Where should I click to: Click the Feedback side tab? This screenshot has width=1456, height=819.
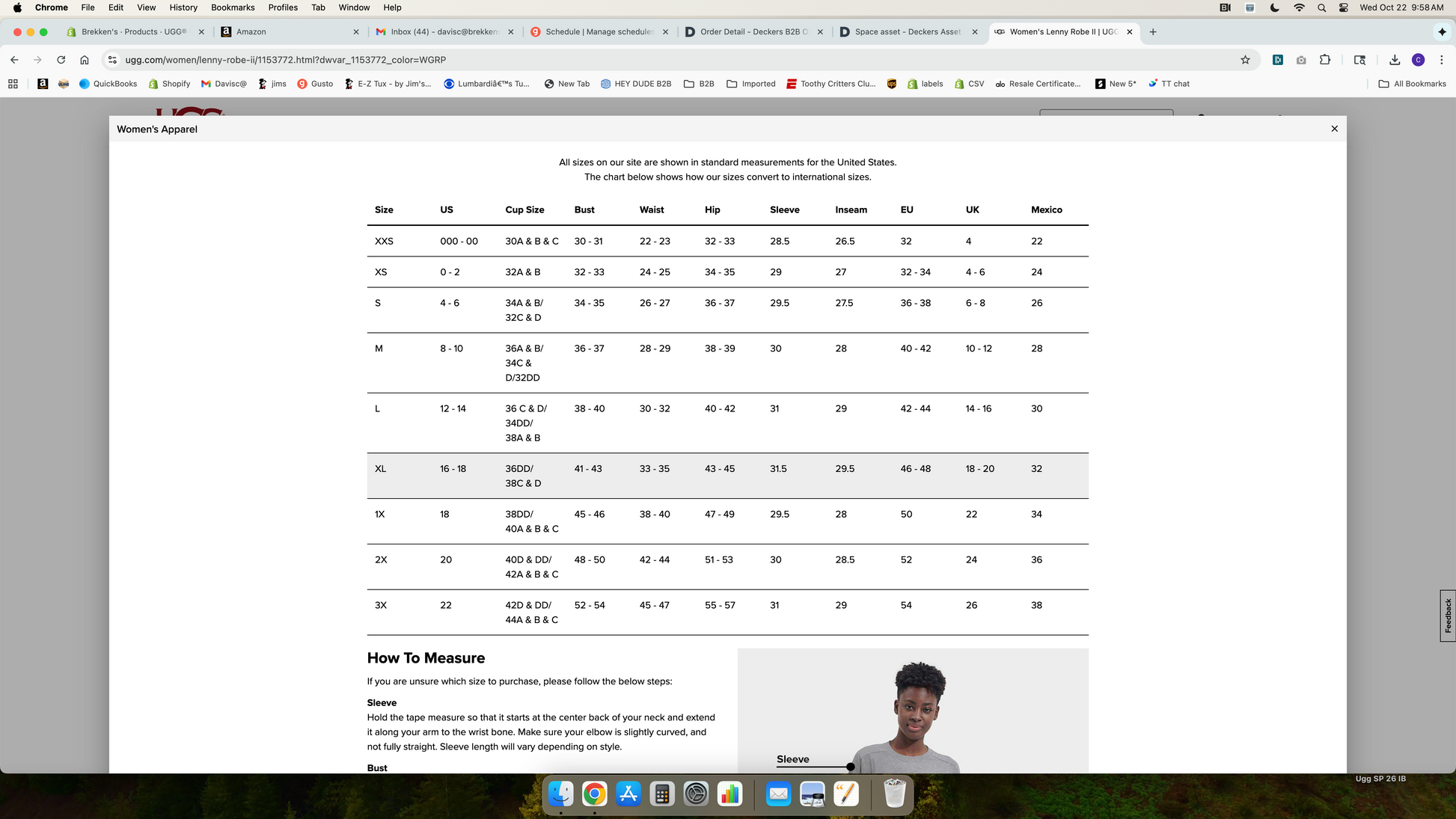1448,616
